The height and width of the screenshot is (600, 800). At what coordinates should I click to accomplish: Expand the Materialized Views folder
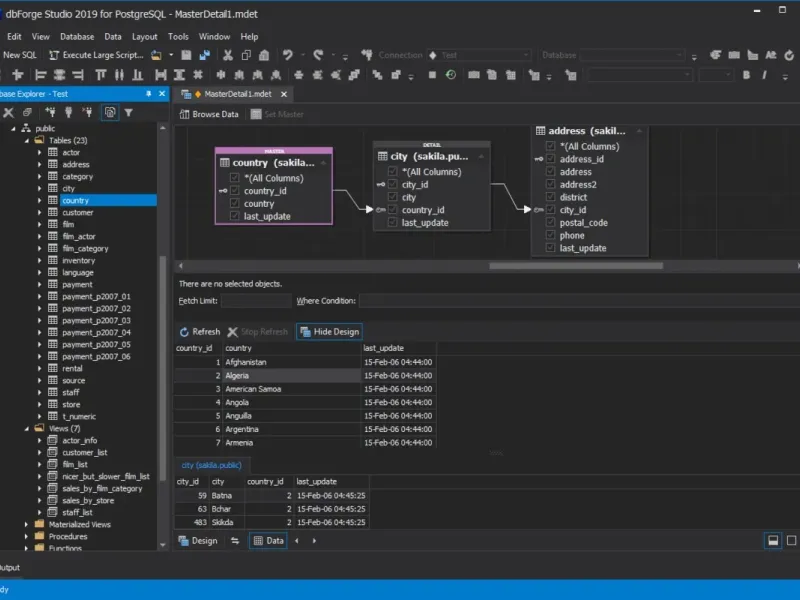coord(27,524)
